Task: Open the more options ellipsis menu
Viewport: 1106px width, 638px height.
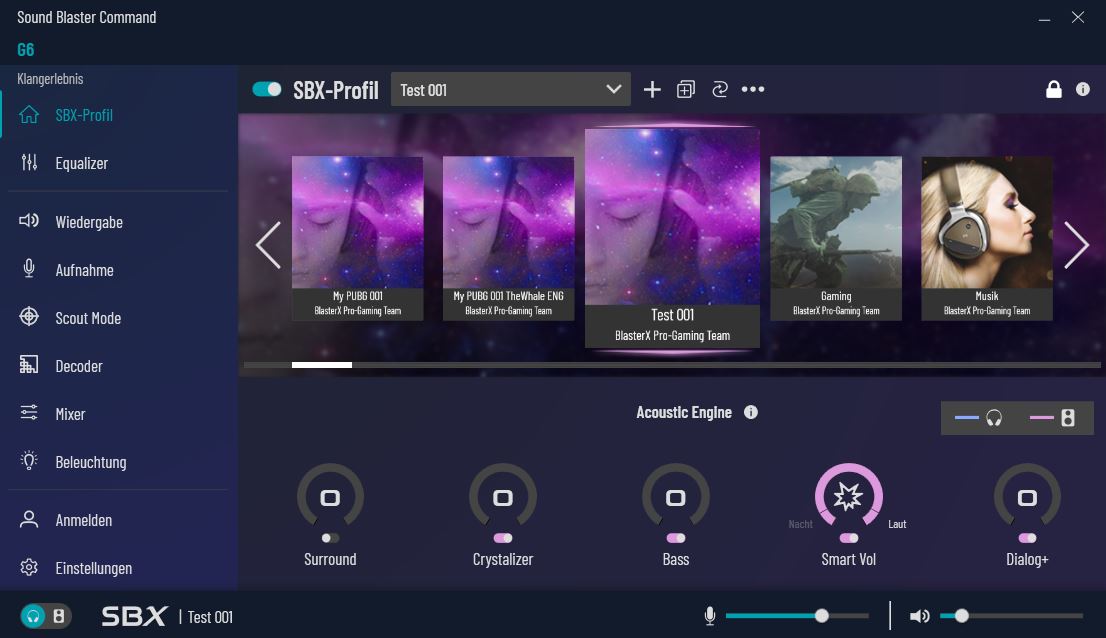Action: click(753, 90)
